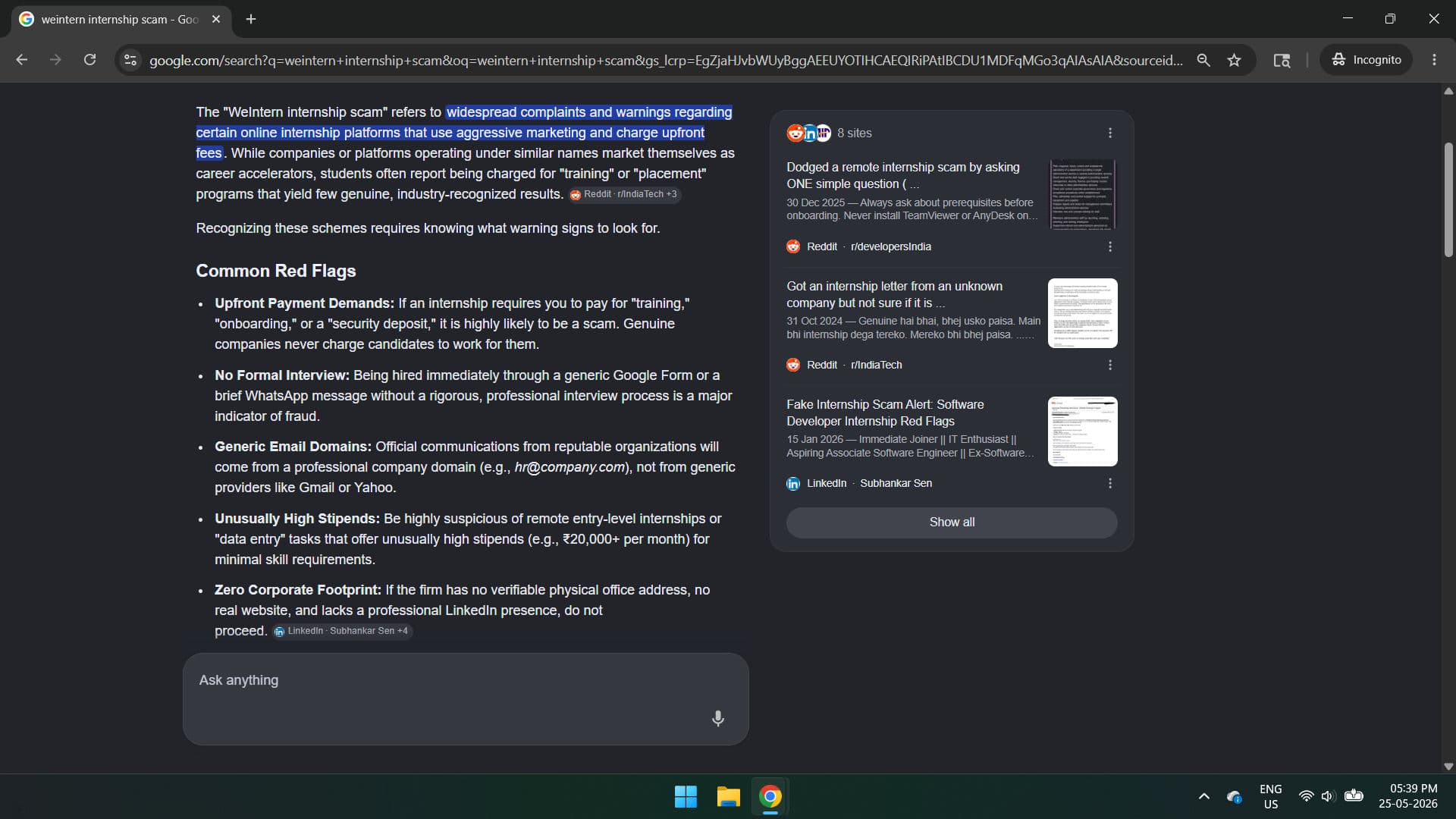1456x819 pixels.
Task: Open Chrome's three-dot menu
Action: point(1434,60)
